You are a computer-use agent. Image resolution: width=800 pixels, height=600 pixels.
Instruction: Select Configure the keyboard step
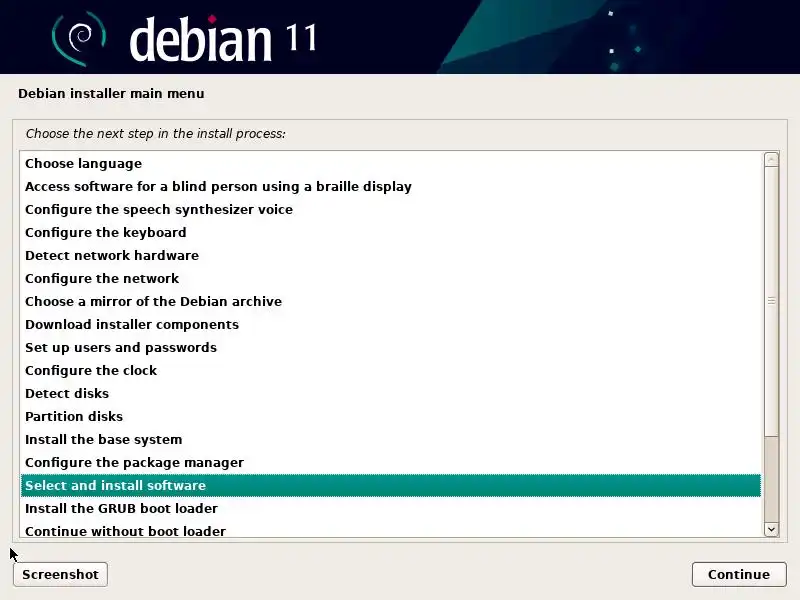pyautogui.click(x=391, y=232)
